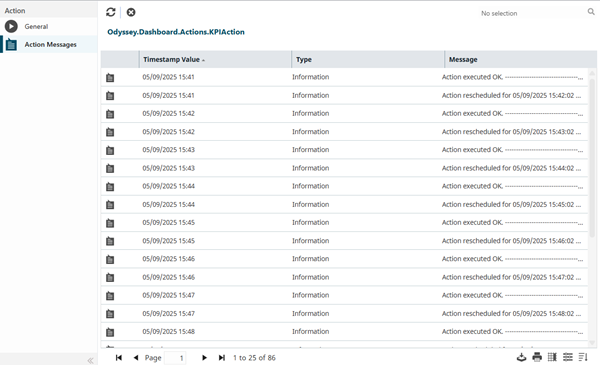Sort by Timestamp Value column
600x365 pixels.
click(x=215, y=59)
